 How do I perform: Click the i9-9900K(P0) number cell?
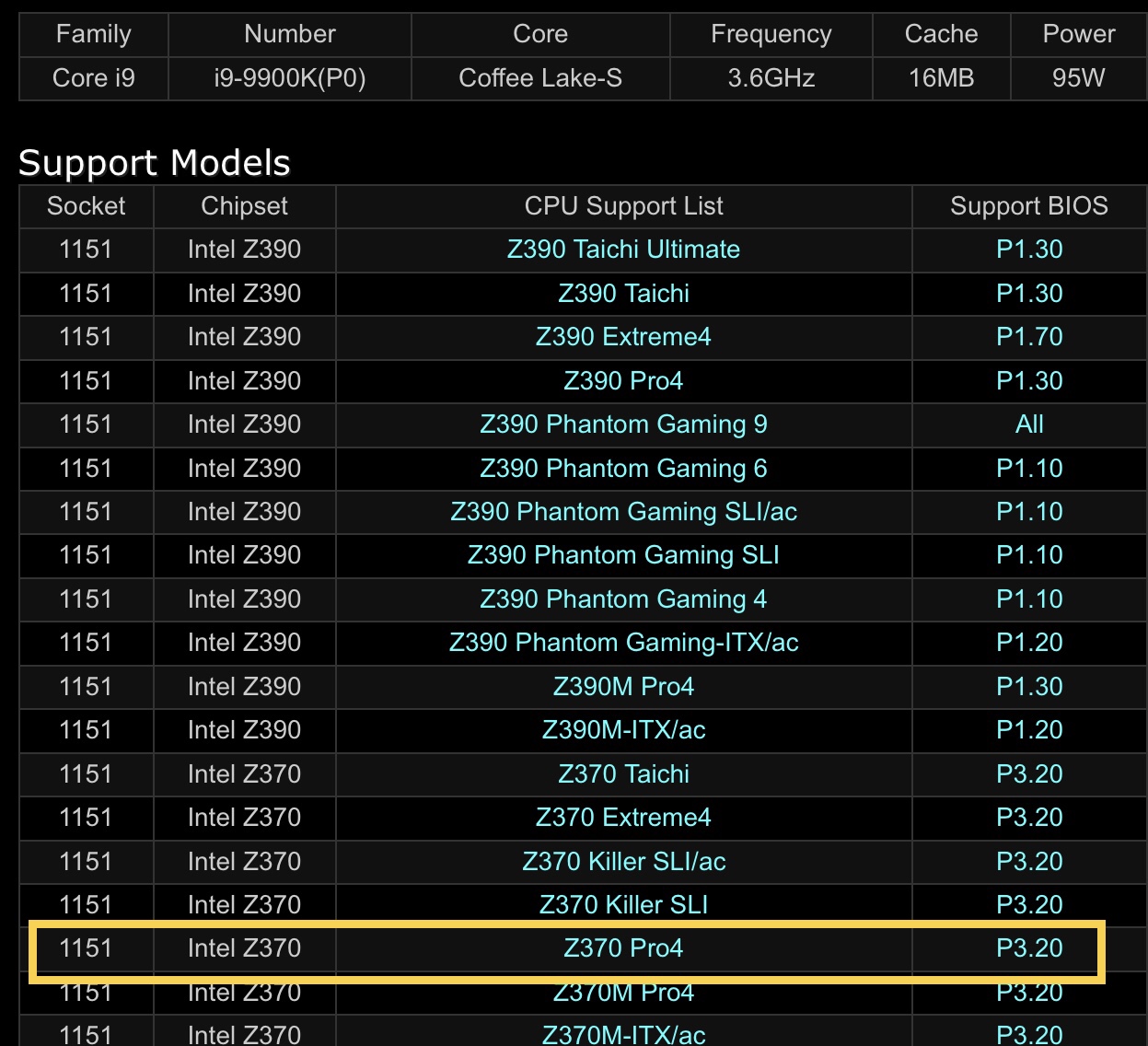pyautogui.click(x=290, y=78)
